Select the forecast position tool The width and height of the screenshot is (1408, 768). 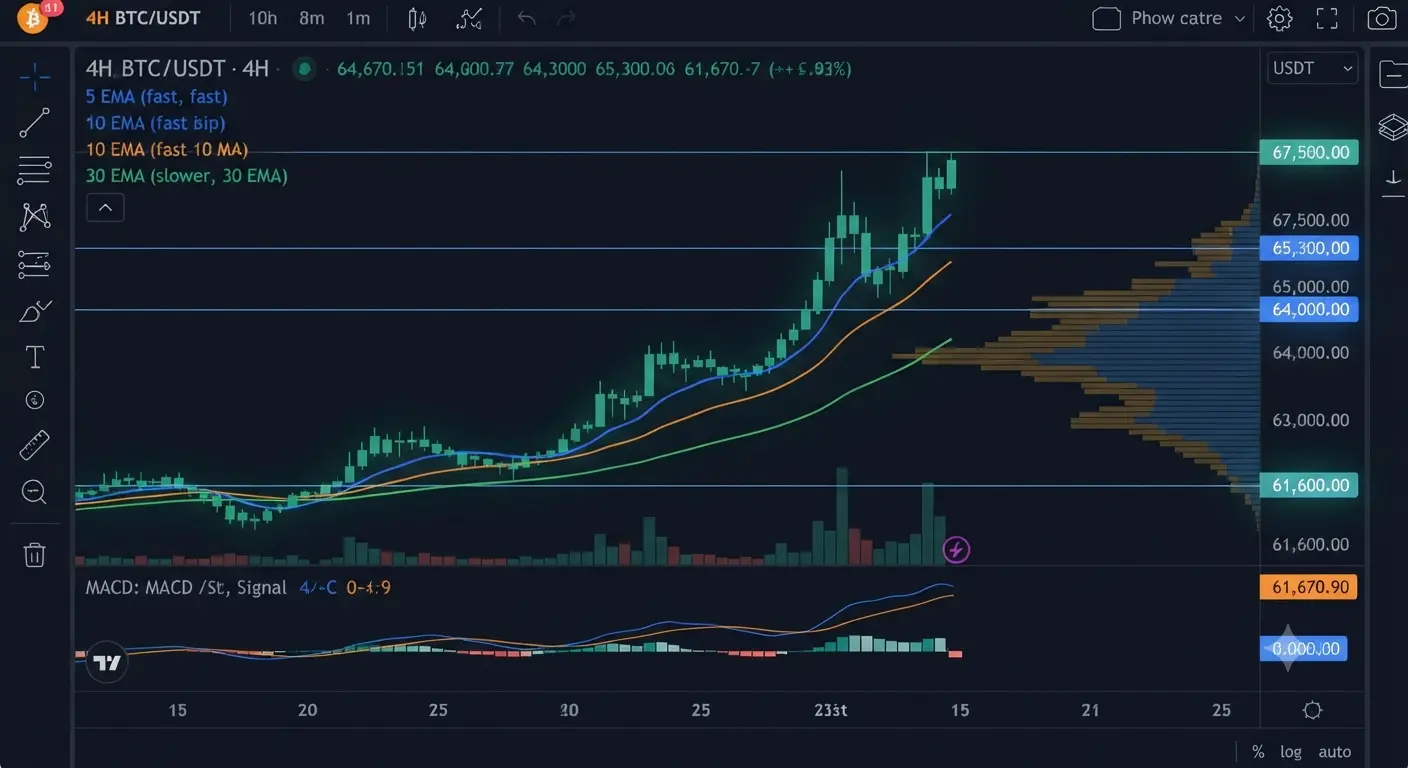click(35, 265)
